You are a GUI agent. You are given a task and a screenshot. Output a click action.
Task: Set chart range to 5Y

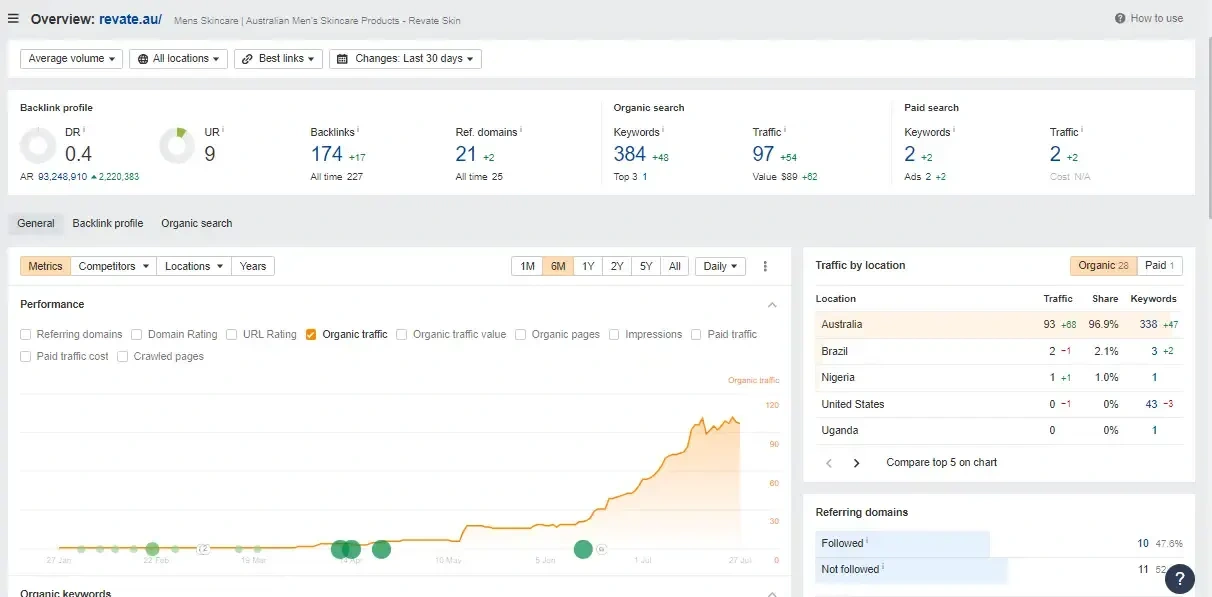(647, 266)
